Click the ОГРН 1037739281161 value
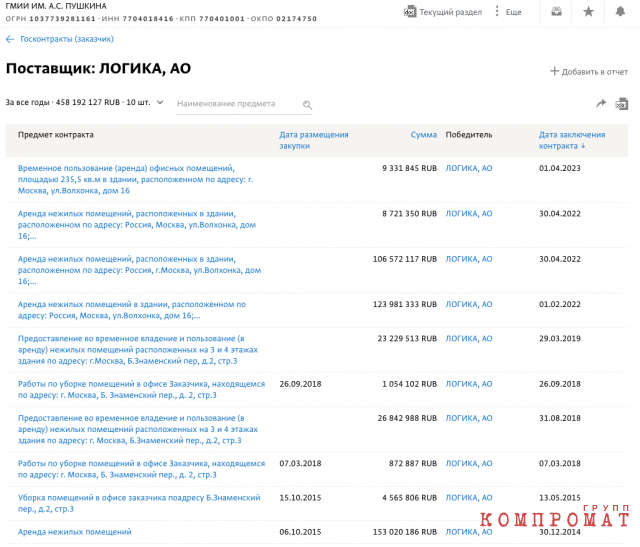Screen dimensions: 640x547 tap(51, 19)
